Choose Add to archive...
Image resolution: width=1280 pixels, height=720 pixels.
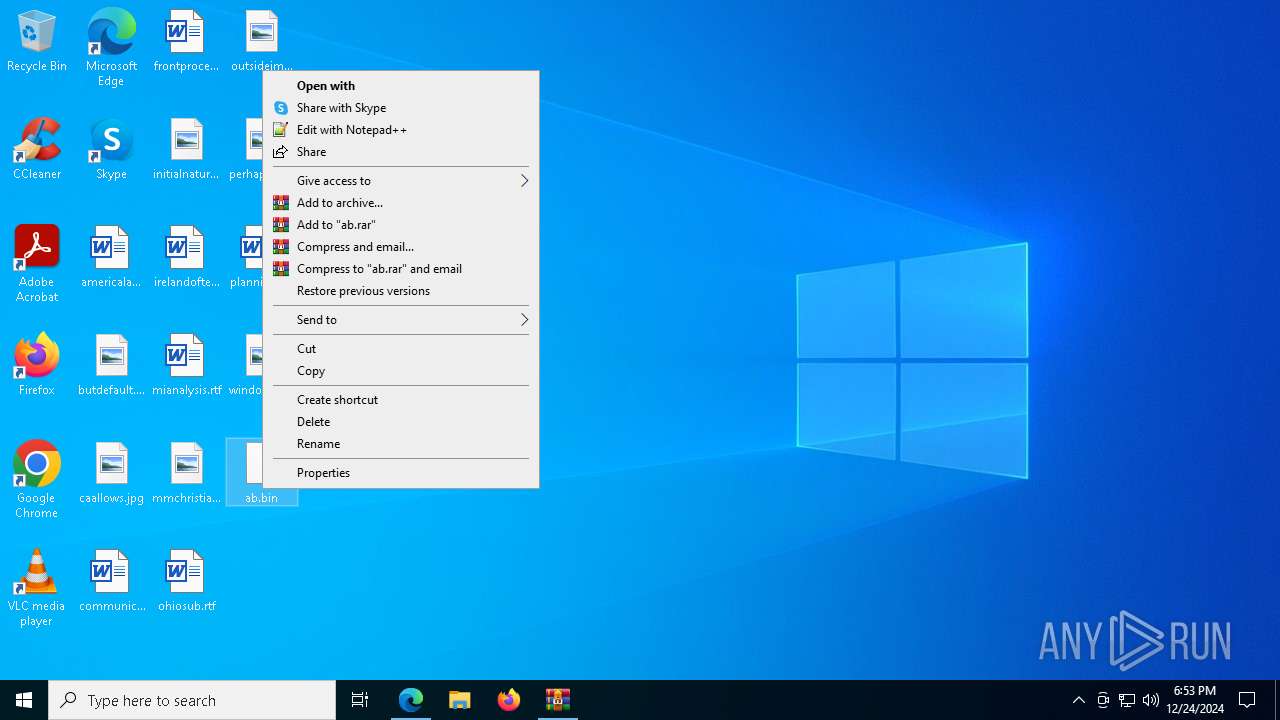(x=400, y=203)
